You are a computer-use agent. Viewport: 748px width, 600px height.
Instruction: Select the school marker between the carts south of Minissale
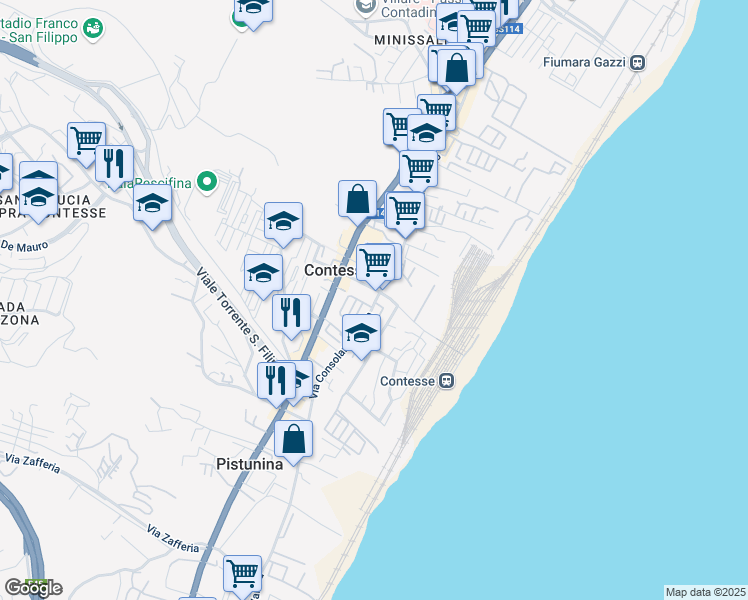(426, 135)
